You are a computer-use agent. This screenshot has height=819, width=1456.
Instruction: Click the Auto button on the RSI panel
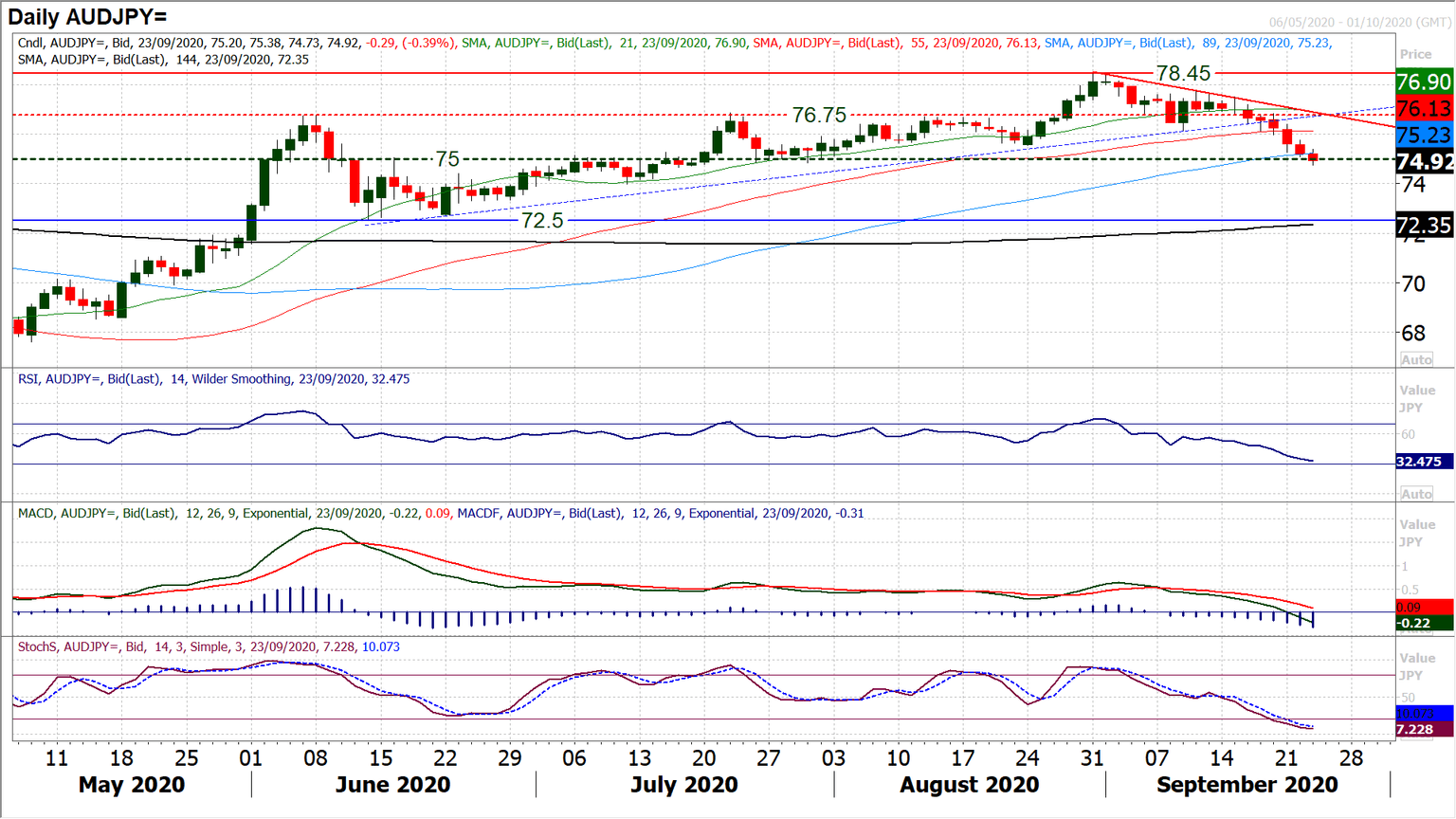tap(1417, 494)
